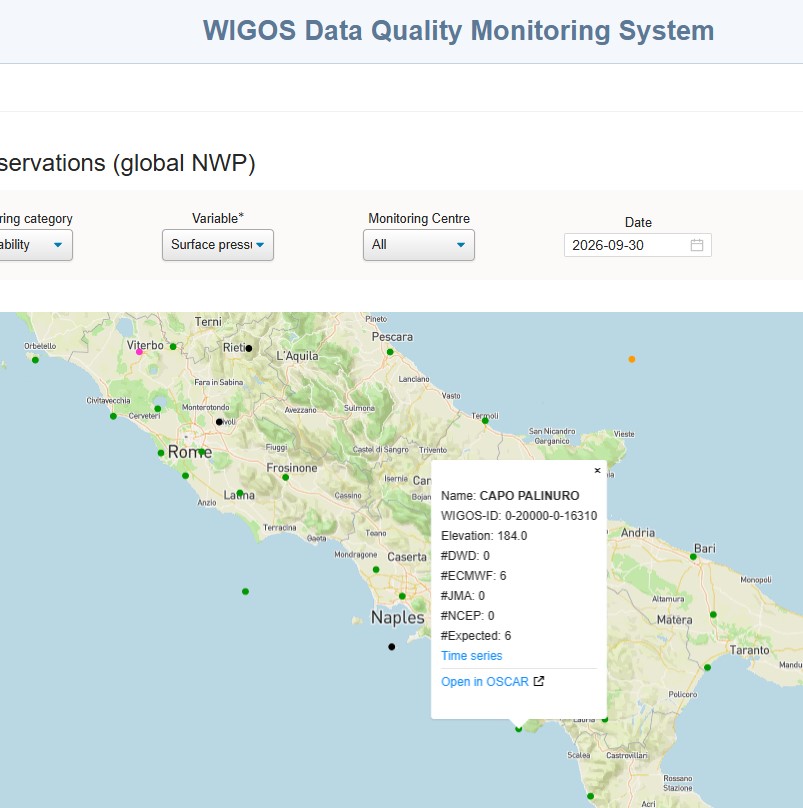Viewport: 803px width, 808px height.
Task: Select the black station marker at Rieti
Action: [x=249, y=349]
